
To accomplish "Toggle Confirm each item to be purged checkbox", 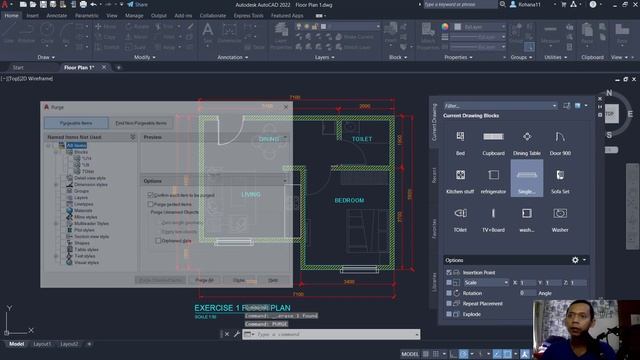I will (x=150, y=195).
